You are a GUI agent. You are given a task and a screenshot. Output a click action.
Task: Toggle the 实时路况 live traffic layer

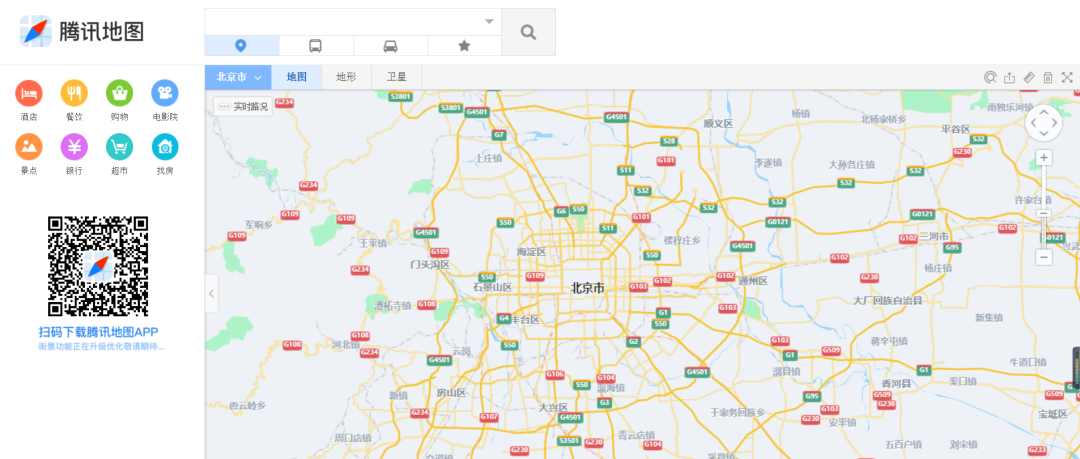pyautogui.click(x=243, y=107)
